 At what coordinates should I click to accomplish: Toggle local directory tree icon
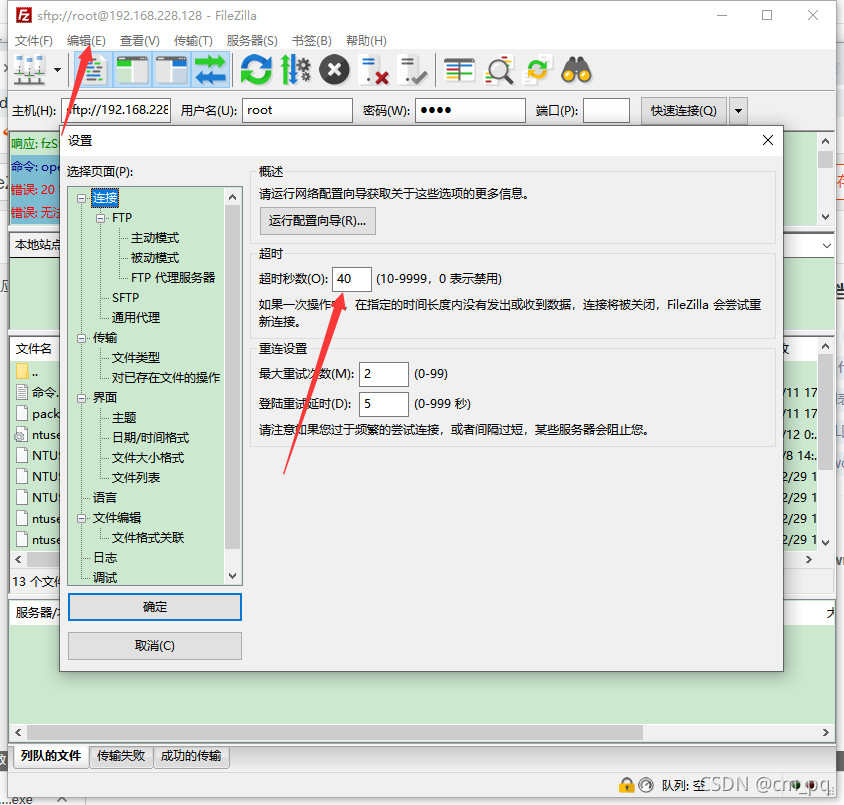point(132,70)
